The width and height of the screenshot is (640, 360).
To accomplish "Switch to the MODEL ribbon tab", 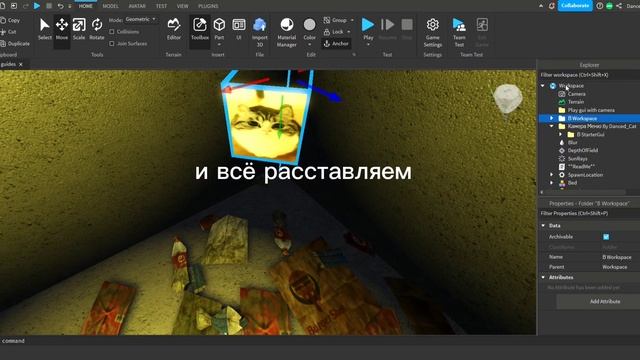I will pos(110,6).
